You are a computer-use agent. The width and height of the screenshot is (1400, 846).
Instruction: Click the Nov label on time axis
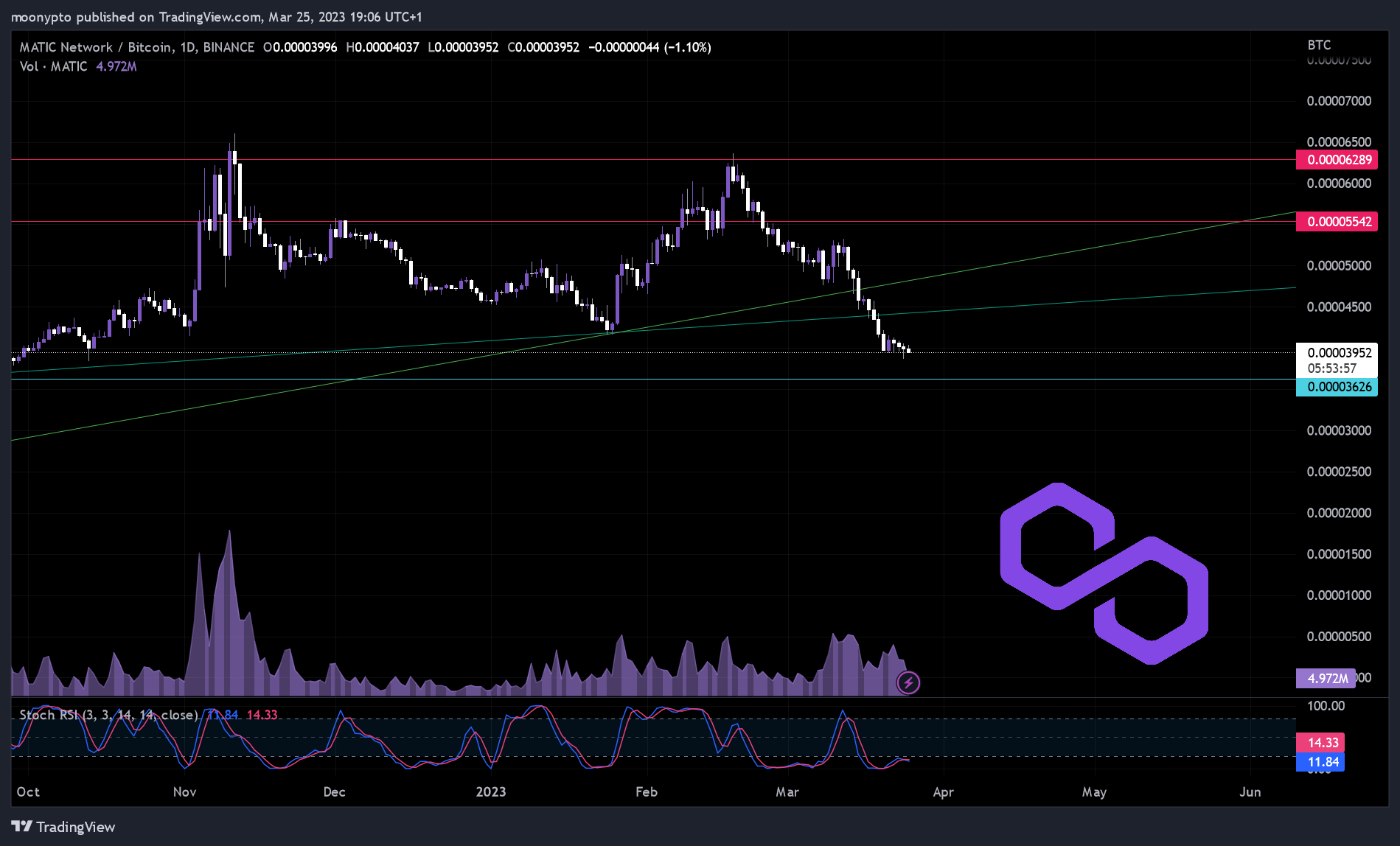tap(184, 792)
